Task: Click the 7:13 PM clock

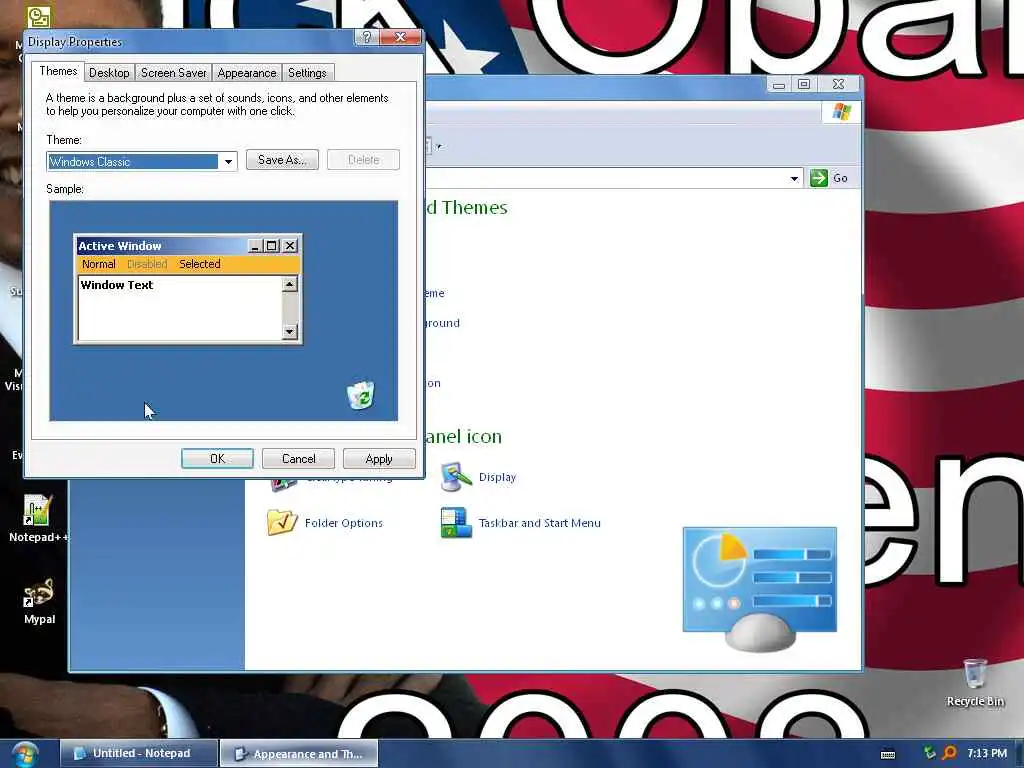Action: pos(987,753)
